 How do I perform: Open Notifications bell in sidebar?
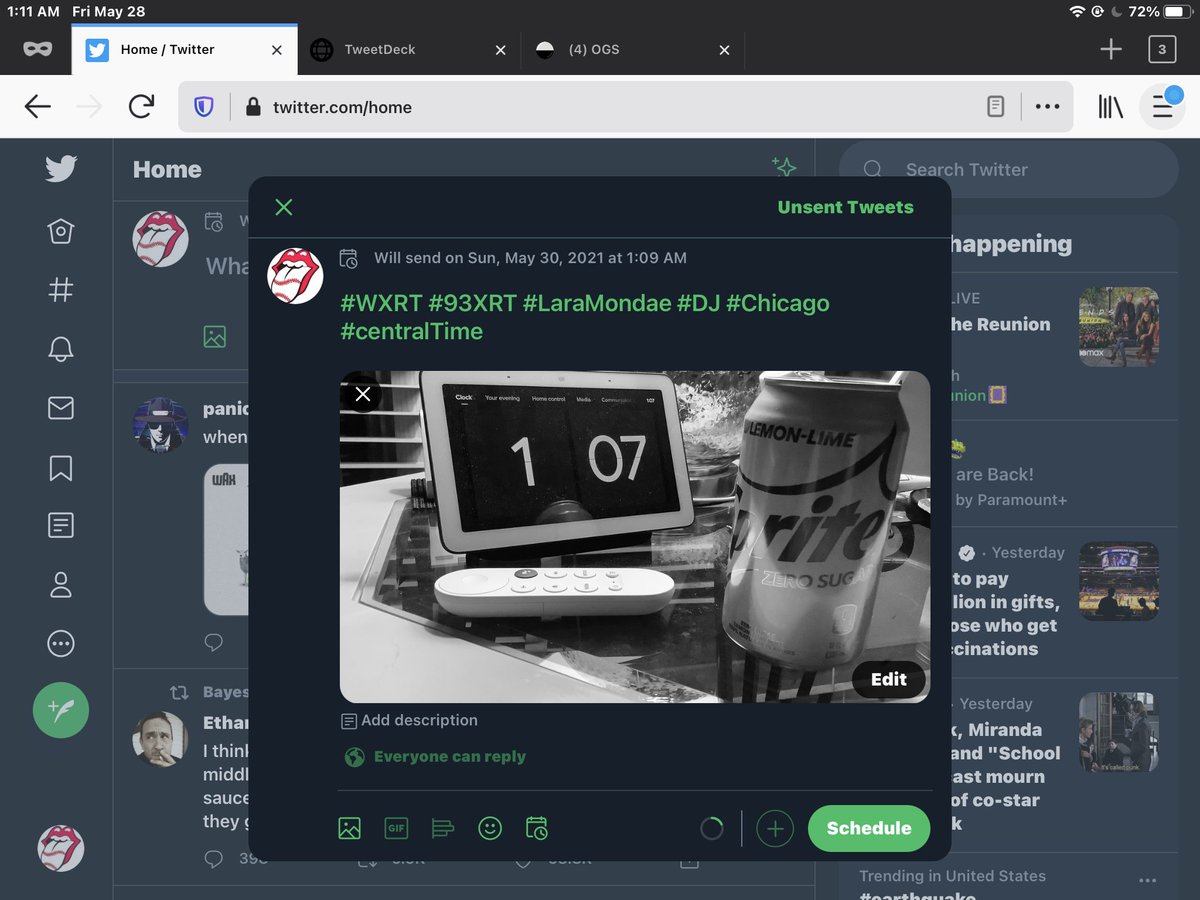point(61,349)
